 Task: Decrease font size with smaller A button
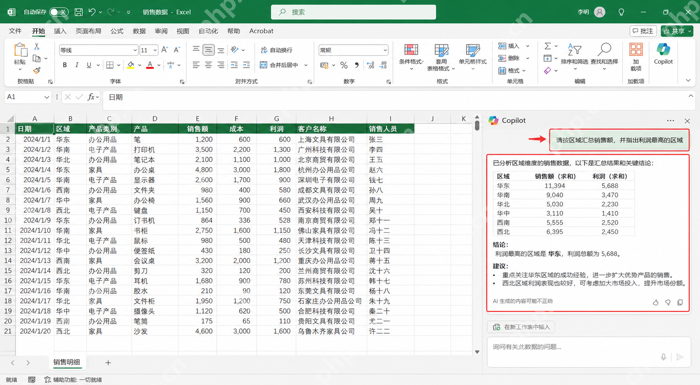pos(176,50)
